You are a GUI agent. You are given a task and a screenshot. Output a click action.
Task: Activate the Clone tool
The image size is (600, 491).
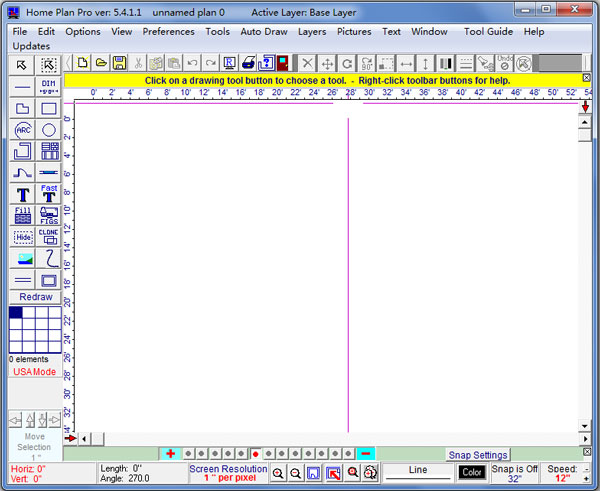click(49, 236)
